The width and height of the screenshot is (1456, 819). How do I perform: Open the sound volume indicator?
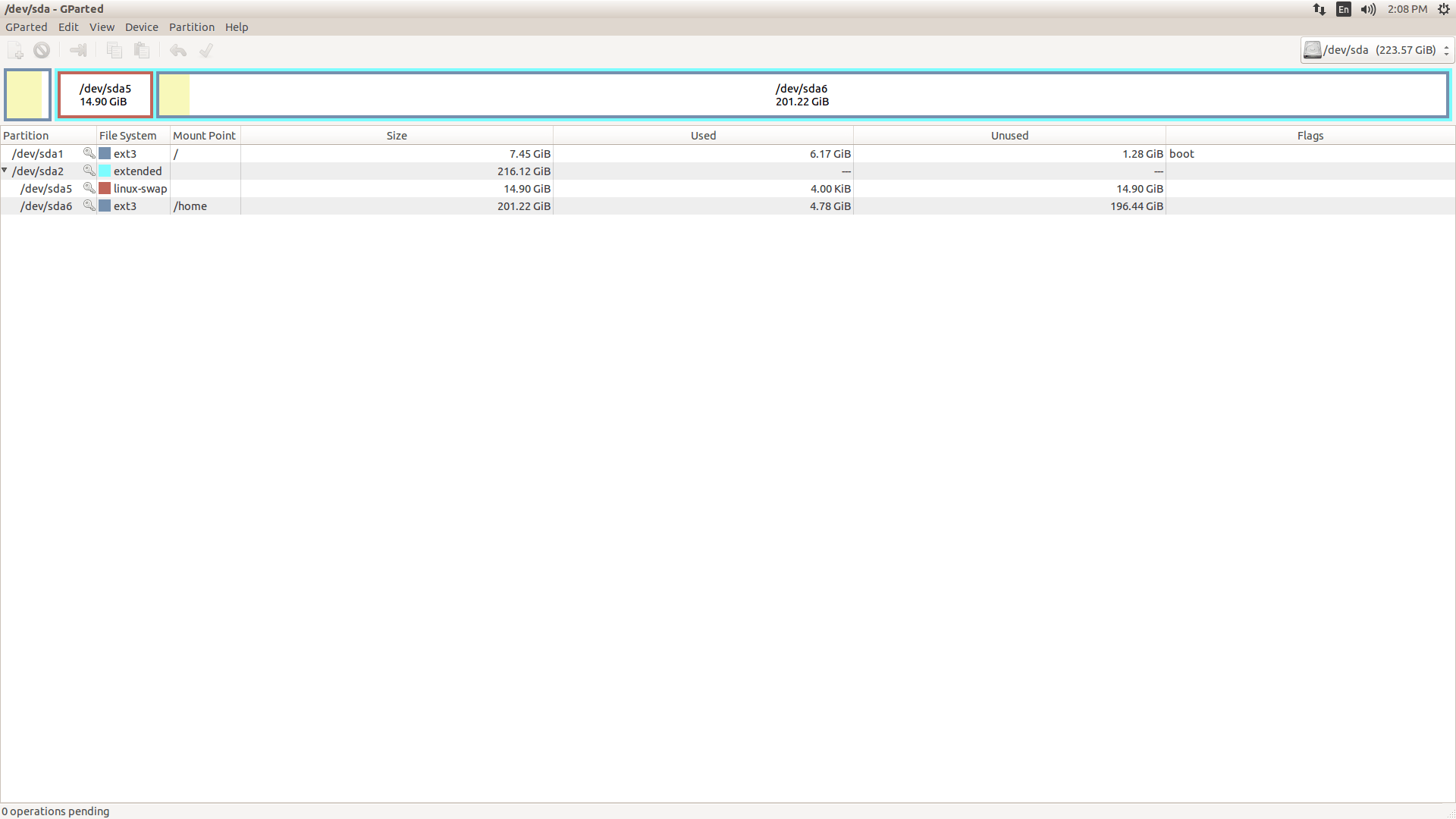tap(1368, 9)
